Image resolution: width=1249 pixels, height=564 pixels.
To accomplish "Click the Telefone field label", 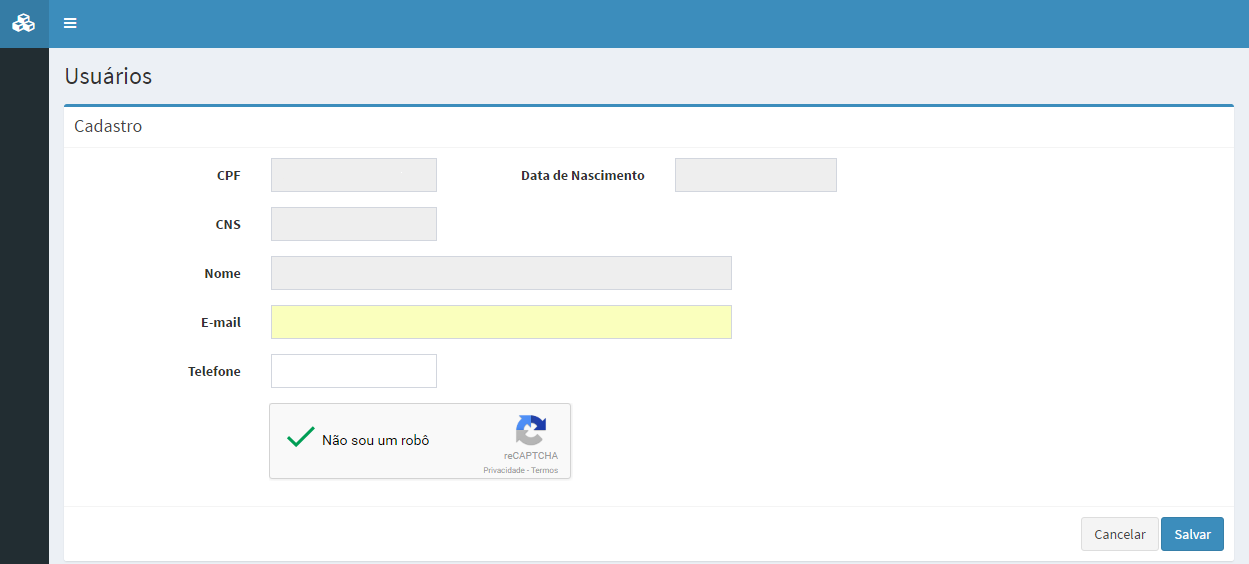I will coord(214,372).
